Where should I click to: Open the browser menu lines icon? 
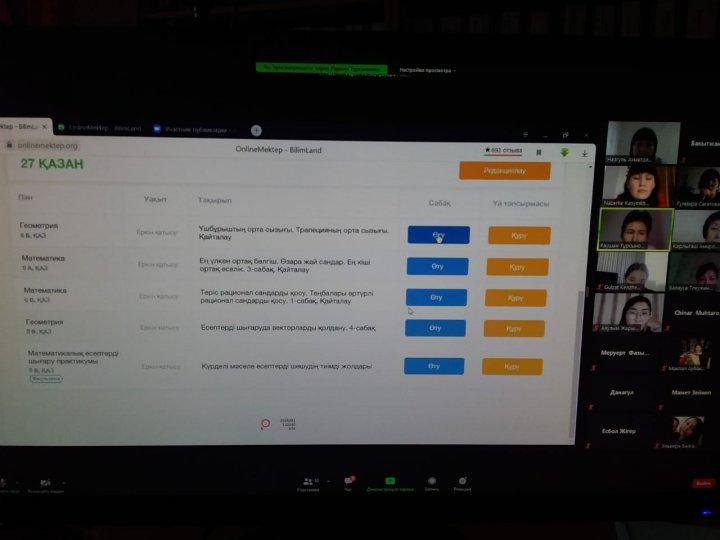(x=525, y=135)
